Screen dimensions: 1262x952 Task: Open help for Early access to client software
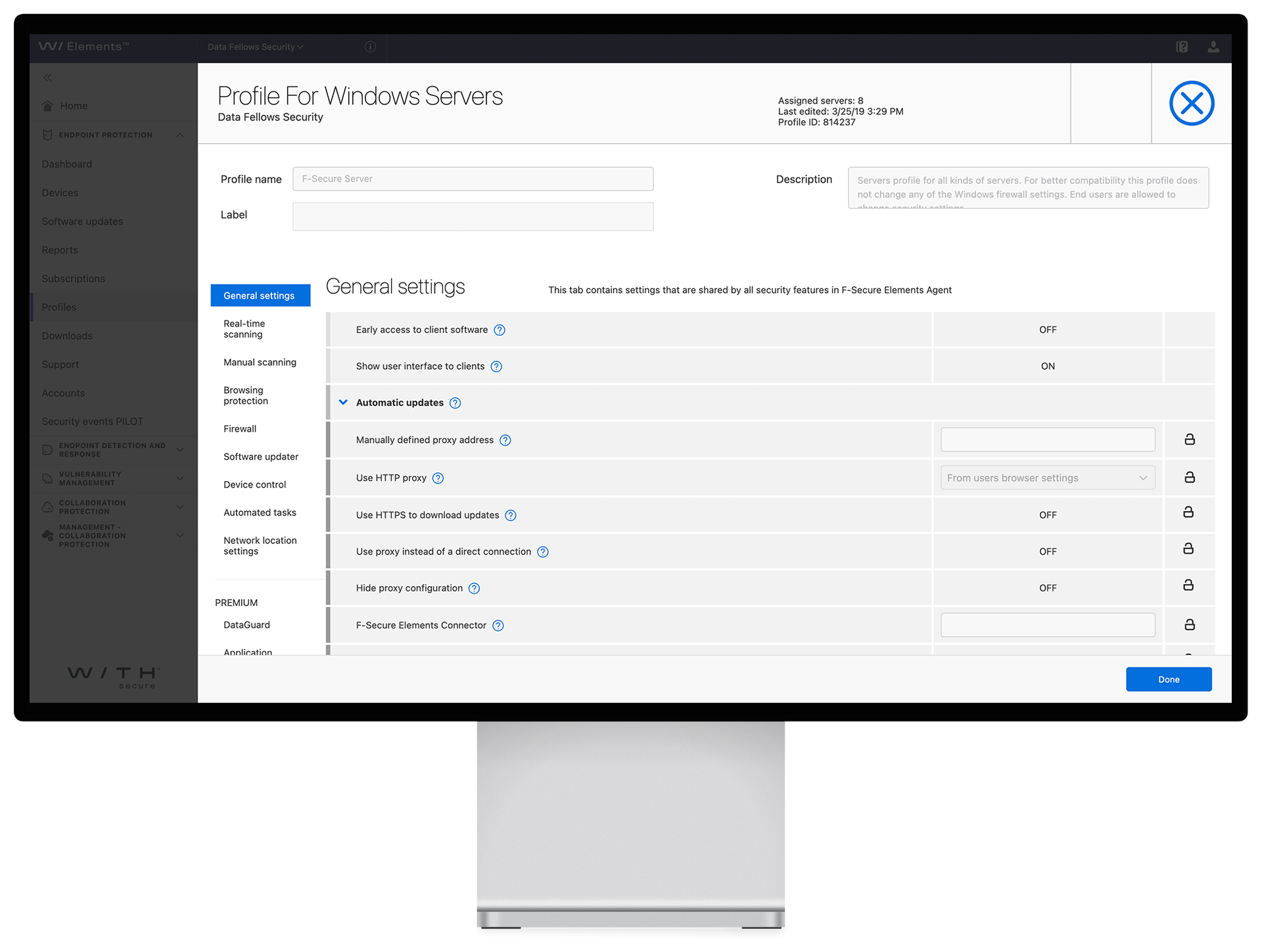499,330
